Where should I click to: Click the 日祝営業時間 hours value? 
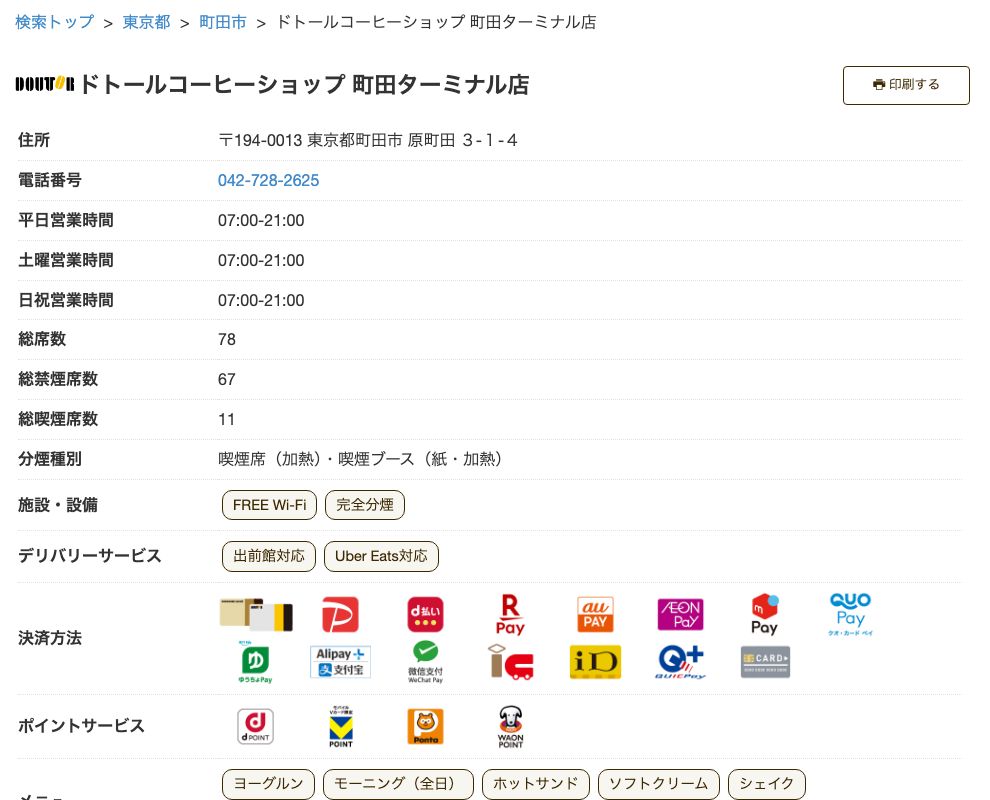click(x=261, y=301)
